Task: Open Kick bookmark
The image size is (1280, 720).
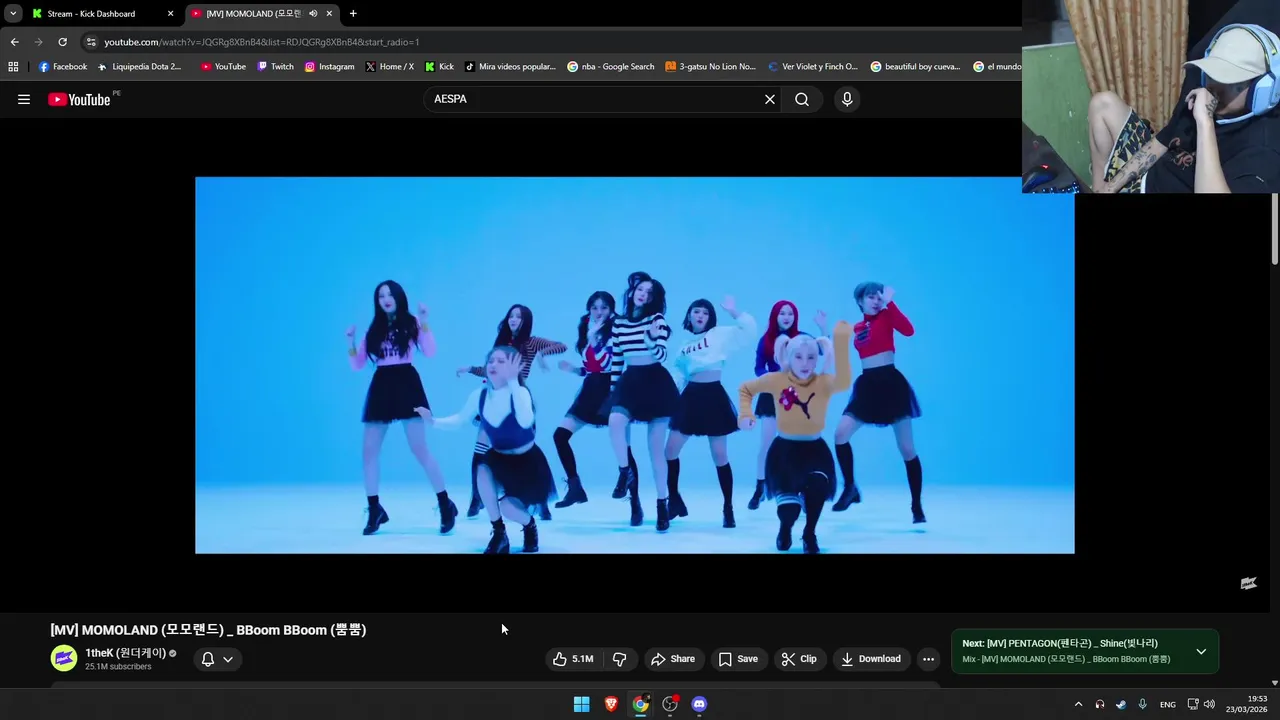Action: [439, 67]
